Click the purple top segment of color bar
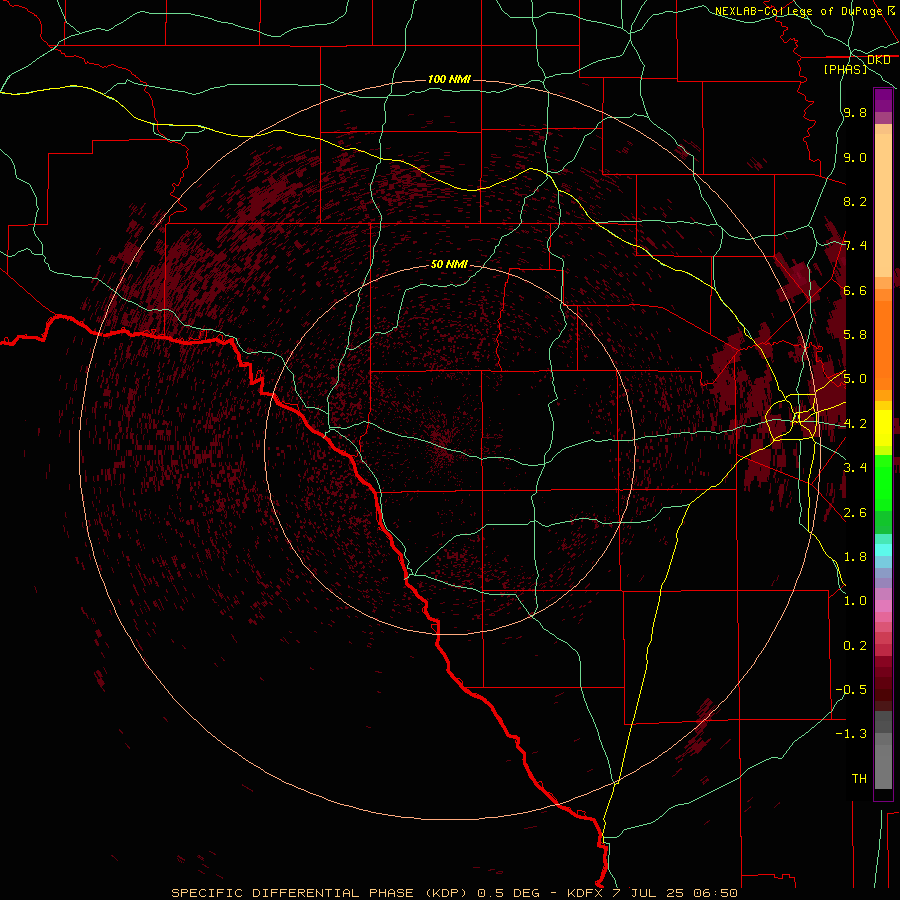Image resolution: width=900 pixels, height=900 pixels. [x=883, y=100]
